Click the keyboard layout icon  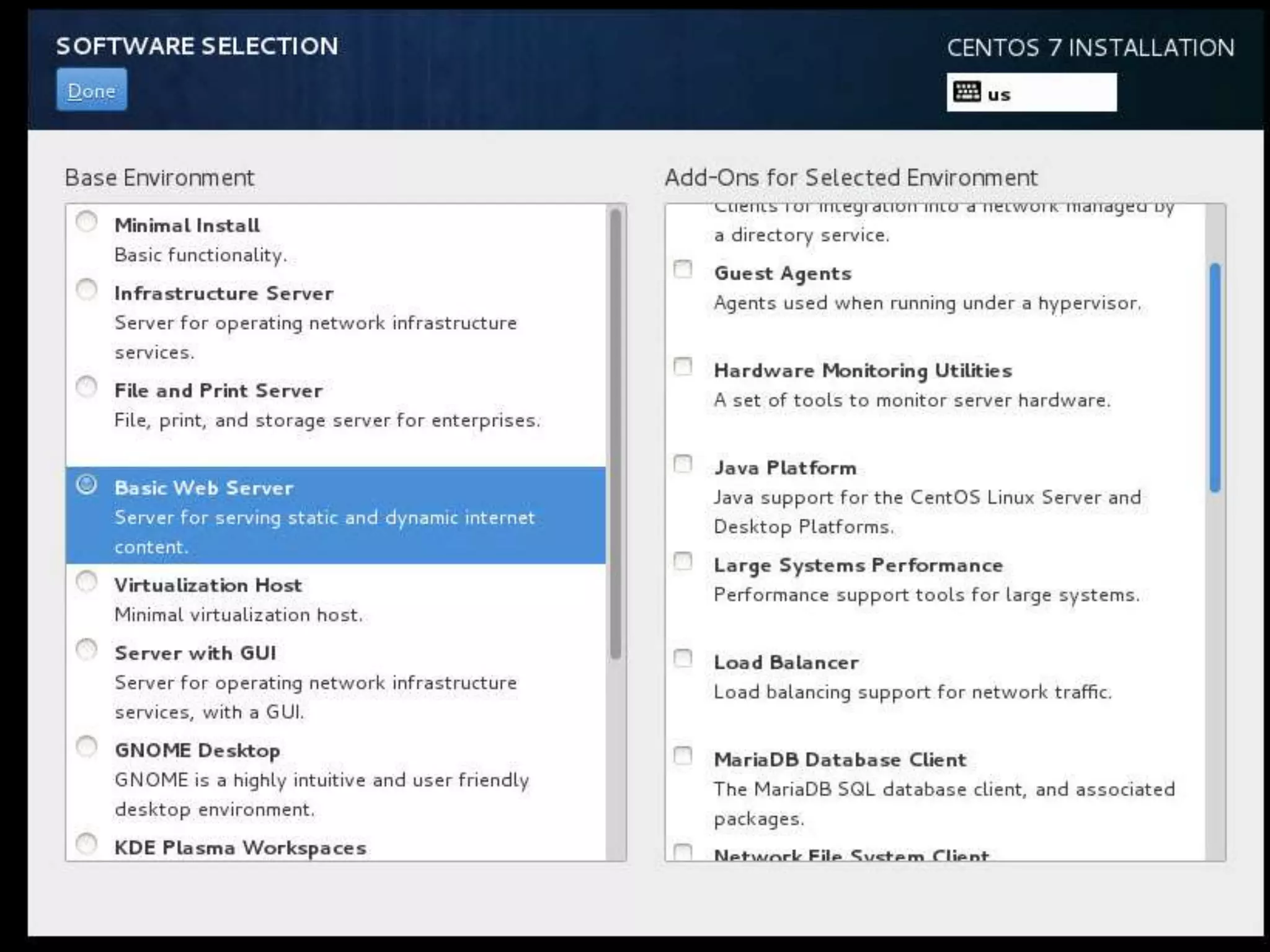[x=966, y=92]
